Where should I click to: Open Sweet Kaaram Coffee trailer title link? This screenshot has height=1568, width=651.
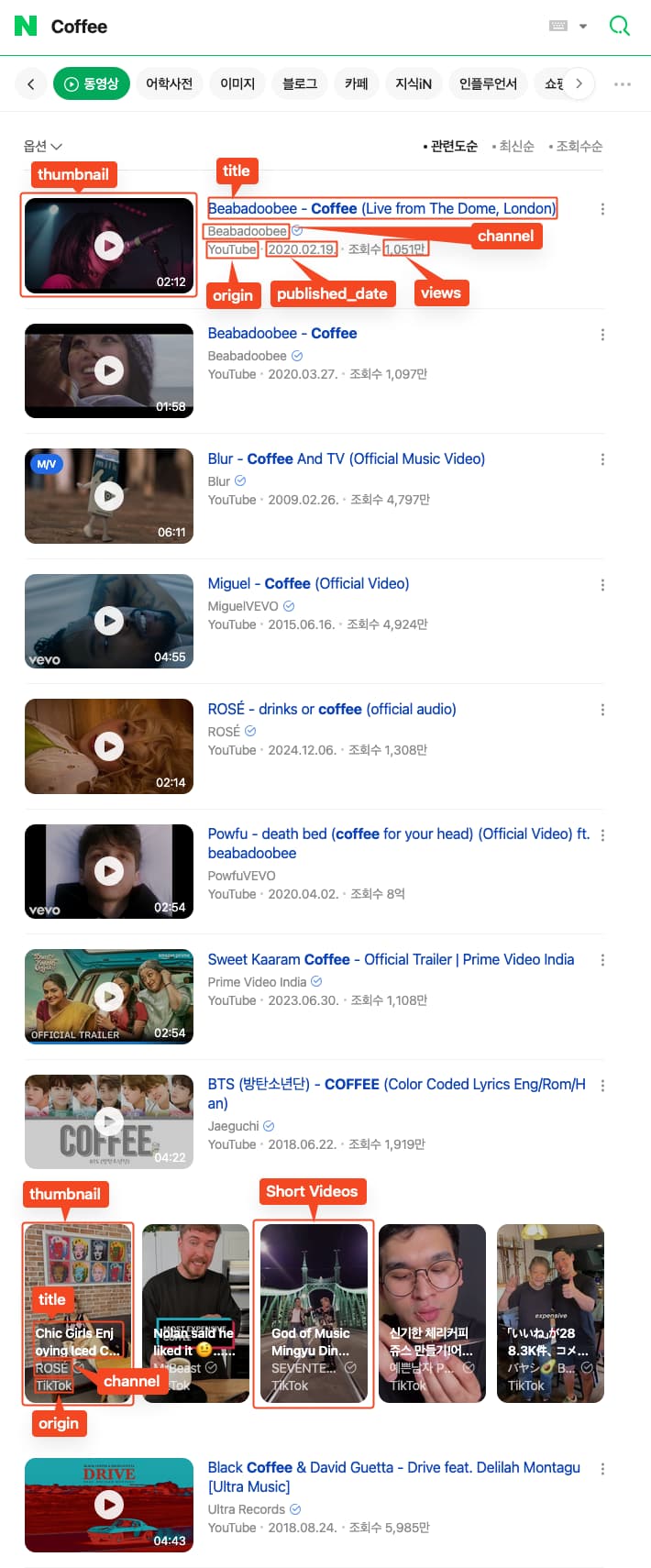click(x=391, y=959)
